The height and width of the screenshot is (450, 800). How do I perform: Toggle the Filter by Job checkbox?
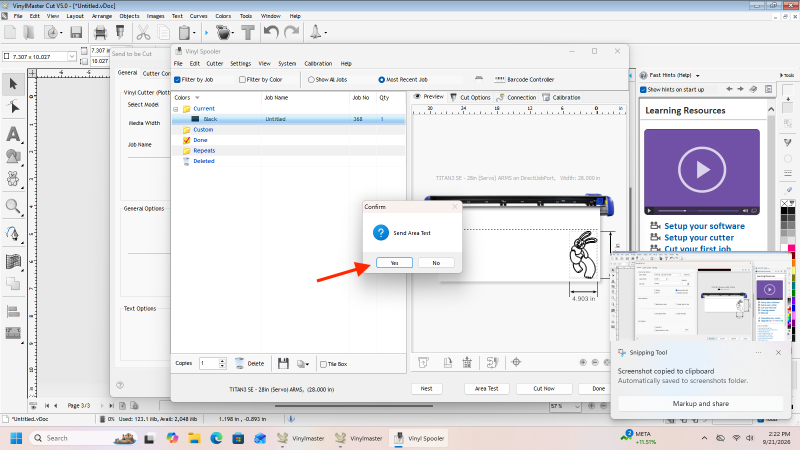click(x=178, y=80)
